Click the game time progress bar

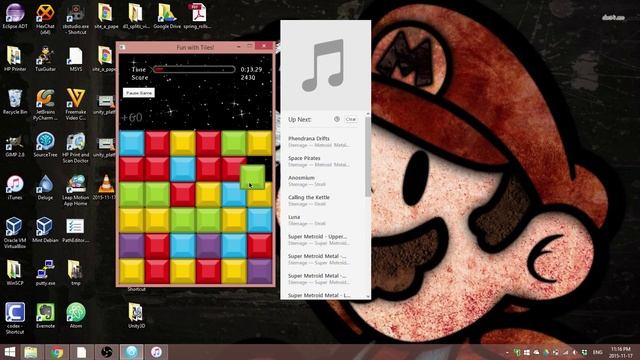click(194, 69)
